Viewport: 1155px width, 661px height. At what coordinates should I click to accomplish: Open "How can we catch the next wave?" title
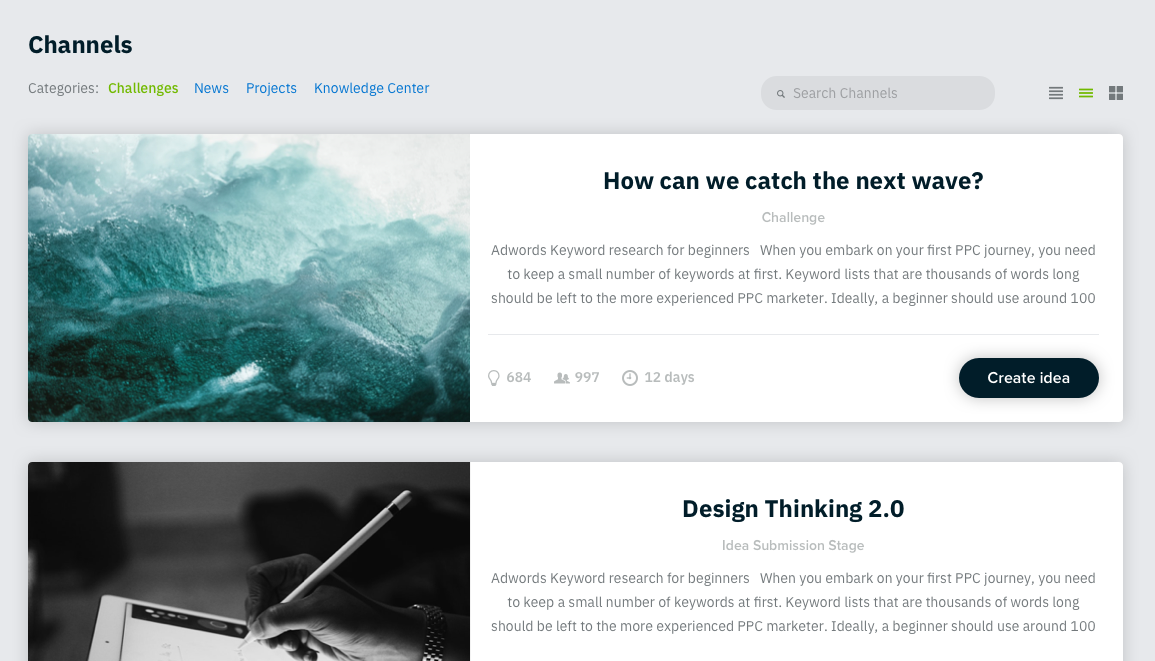tap(793, 181)
